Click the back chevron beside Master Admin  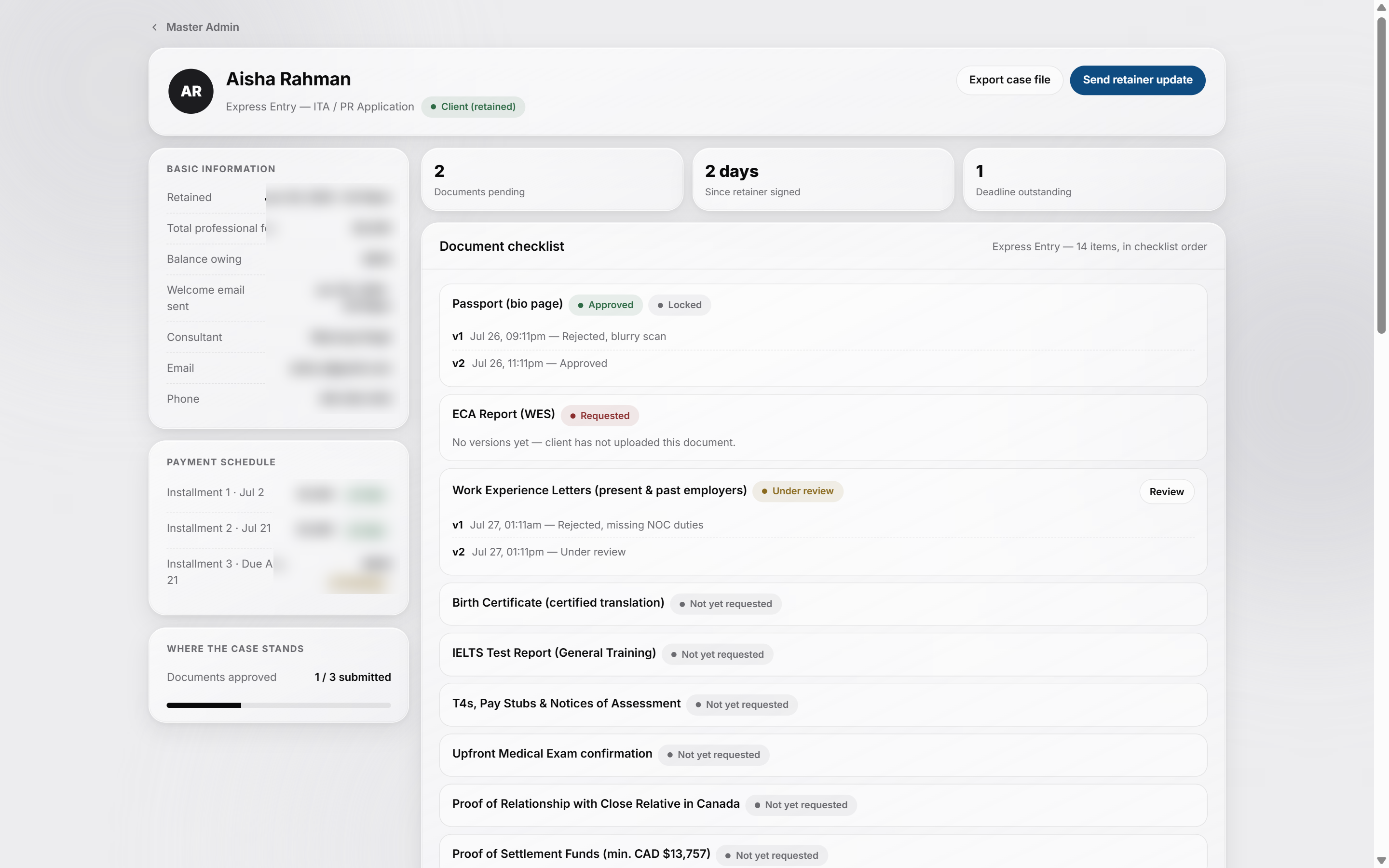[x=154, y=27]
